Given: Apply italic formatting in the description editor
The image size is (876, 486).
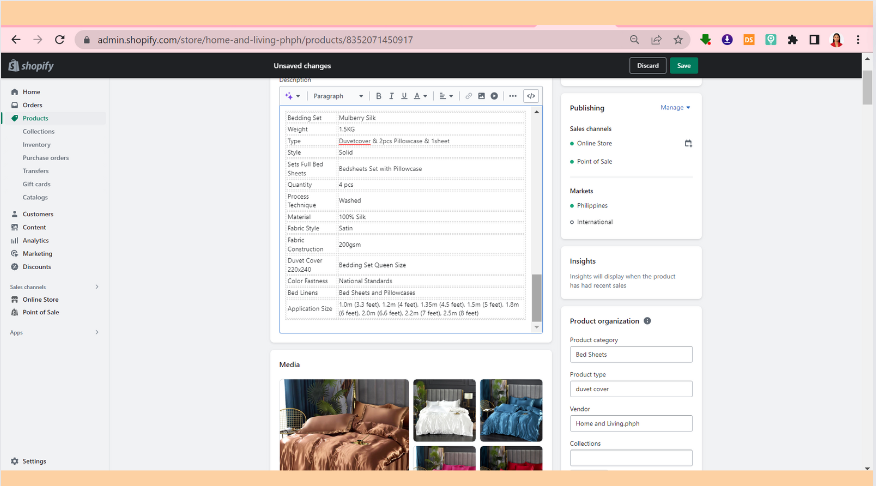Looking at the screenshot, I should click(x=391, y=96).
